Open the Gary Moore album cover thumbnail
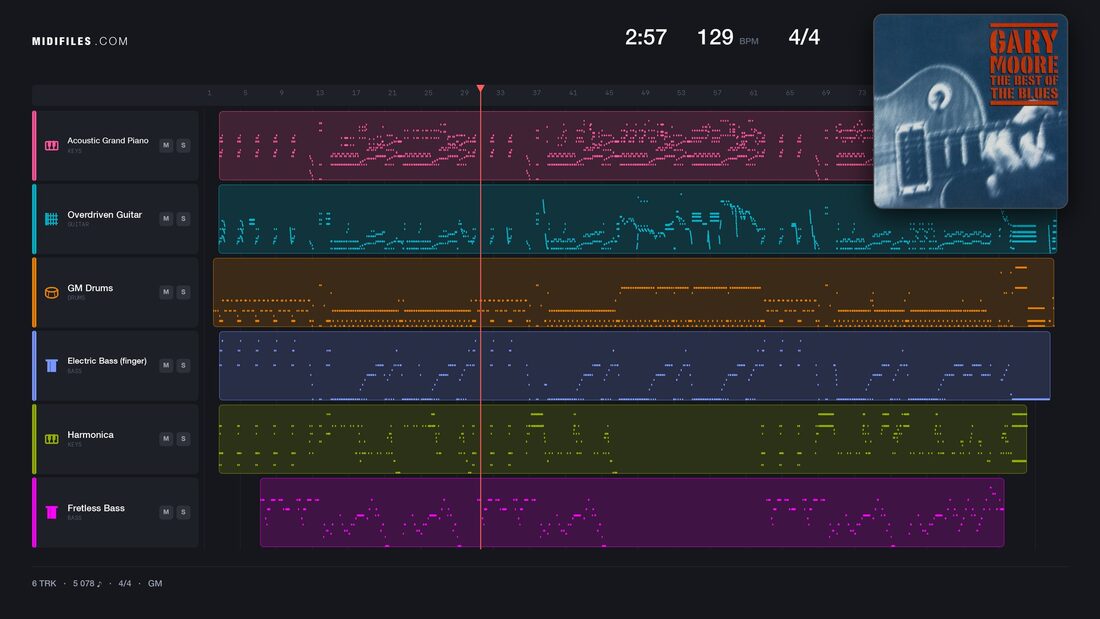 pyautogui.click(x=970, y=111)
